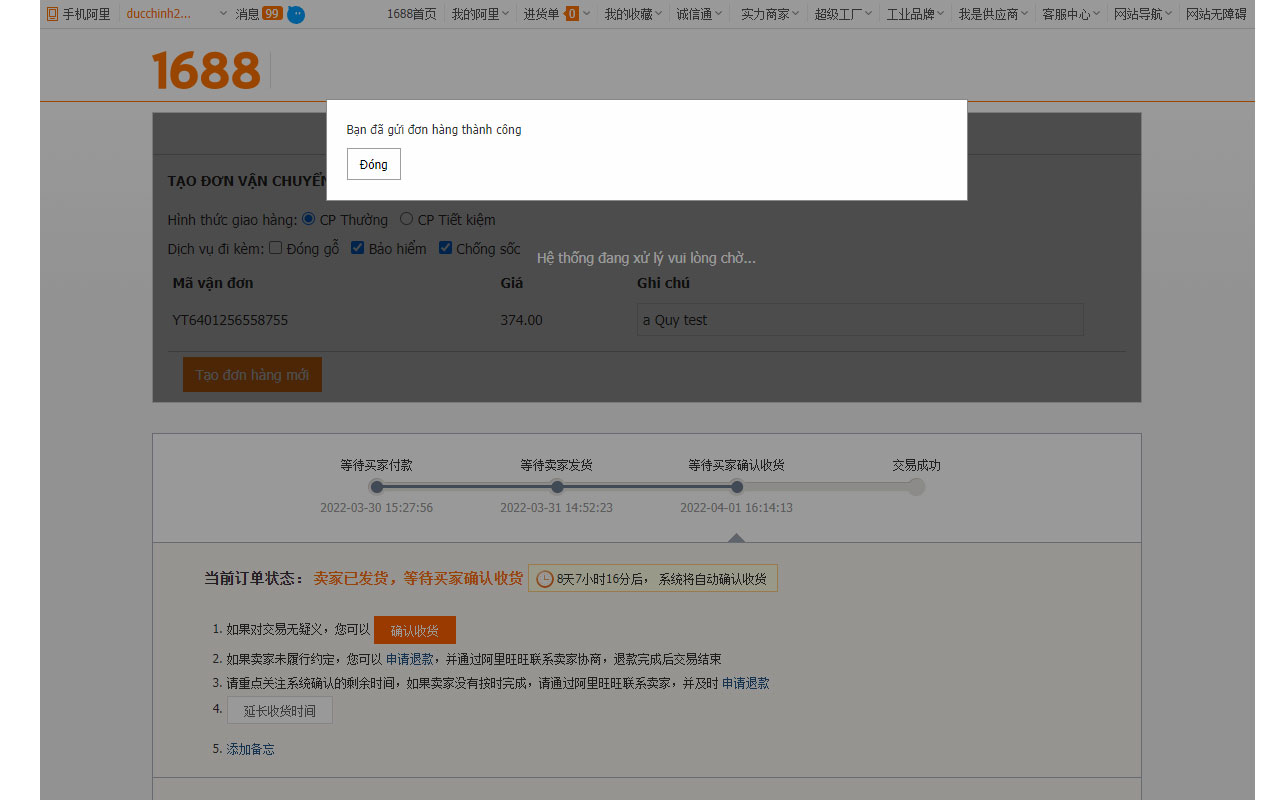
Task: Expand the 客服中心 dropdown
Action: tap(1069, 14)
